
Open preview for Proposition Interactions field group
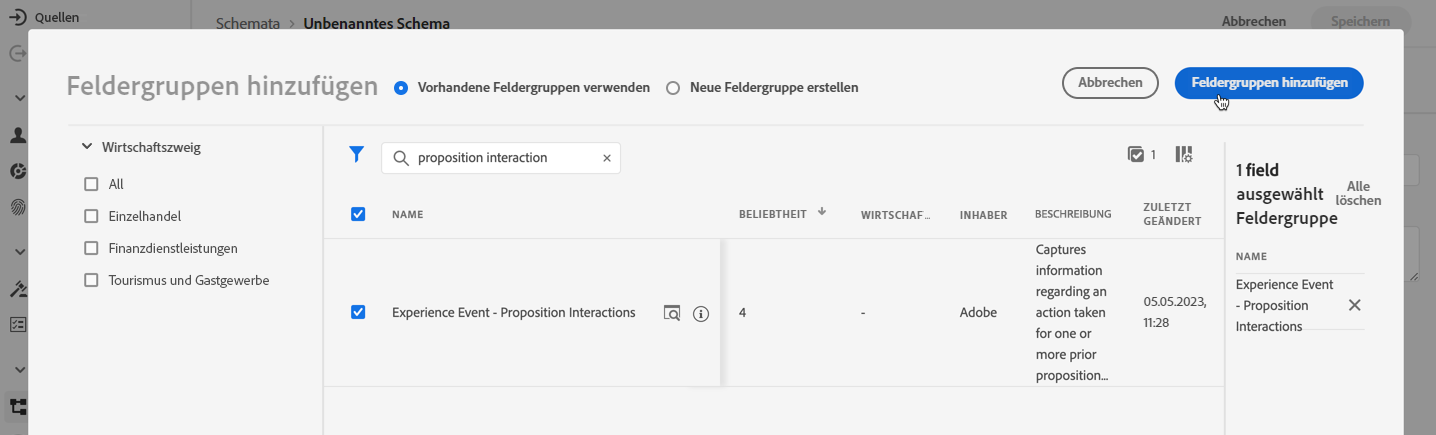pos(672,313)
